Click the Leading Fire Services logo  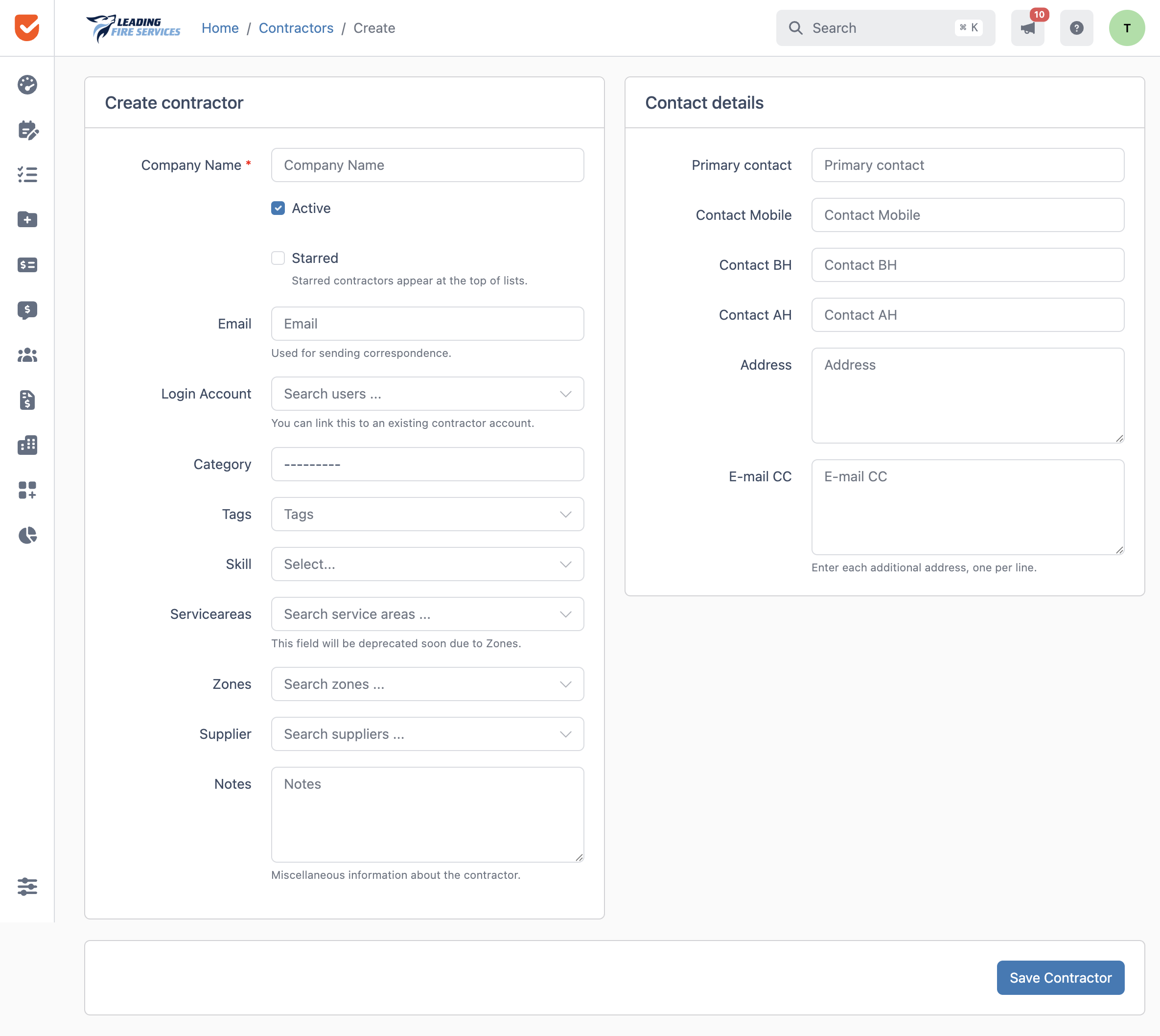(134, 28)
